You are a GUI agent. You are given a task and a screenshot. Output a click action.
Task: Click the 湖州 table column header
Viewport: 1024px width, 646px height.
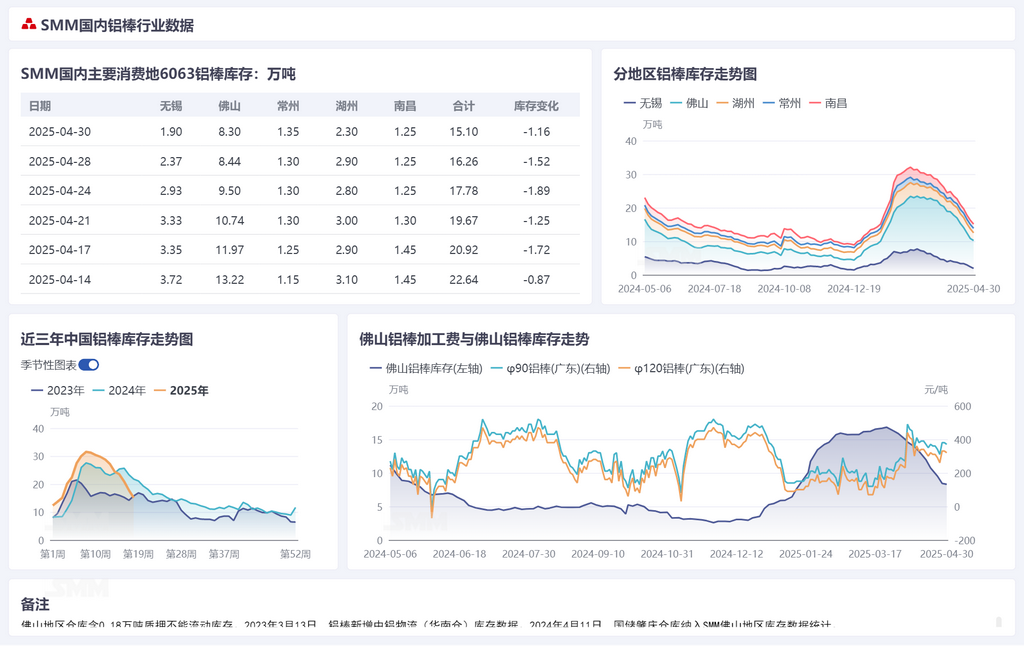coord(347,106)
